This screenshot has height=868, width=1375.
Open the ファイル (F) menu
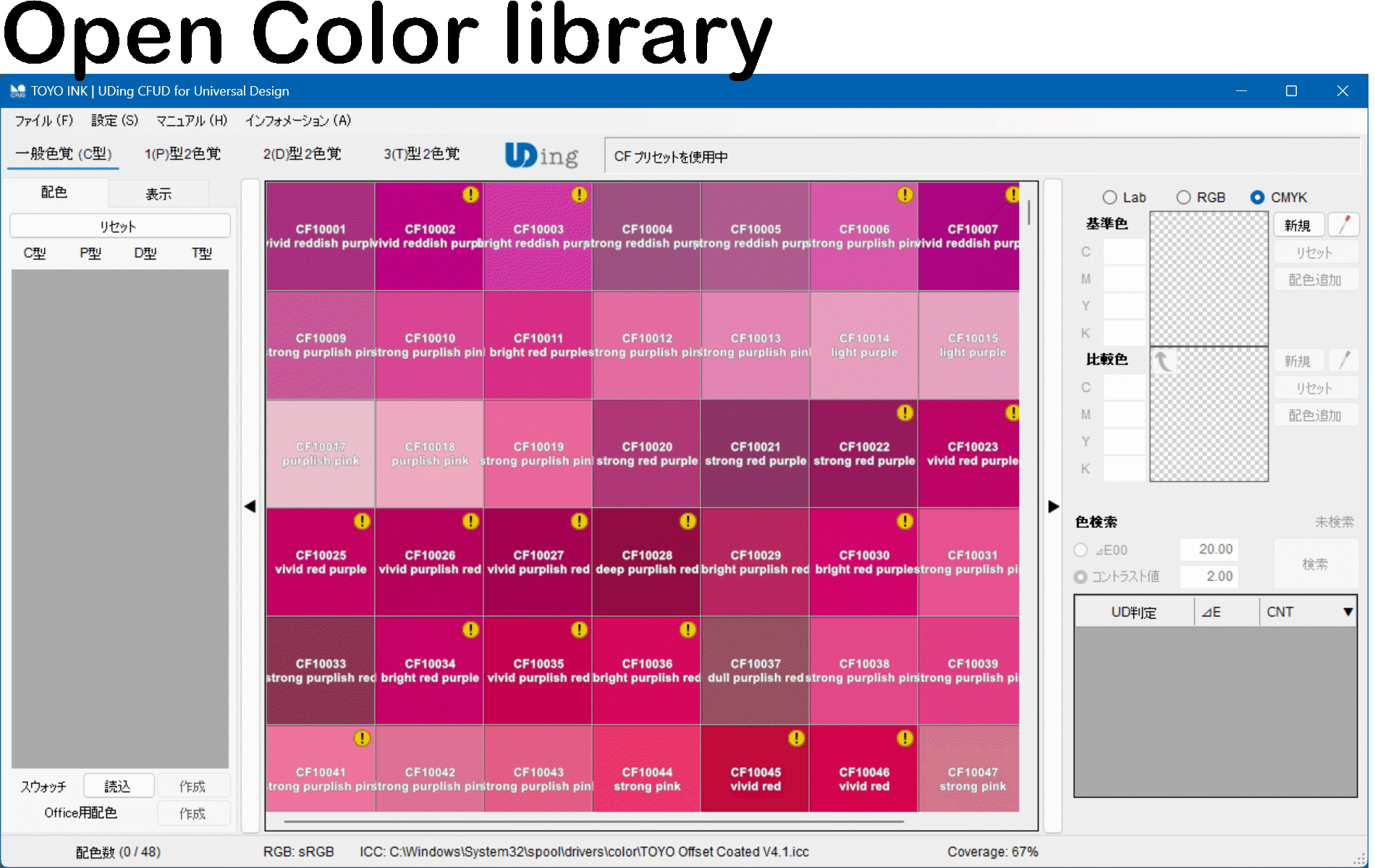(x=44, y=121)
